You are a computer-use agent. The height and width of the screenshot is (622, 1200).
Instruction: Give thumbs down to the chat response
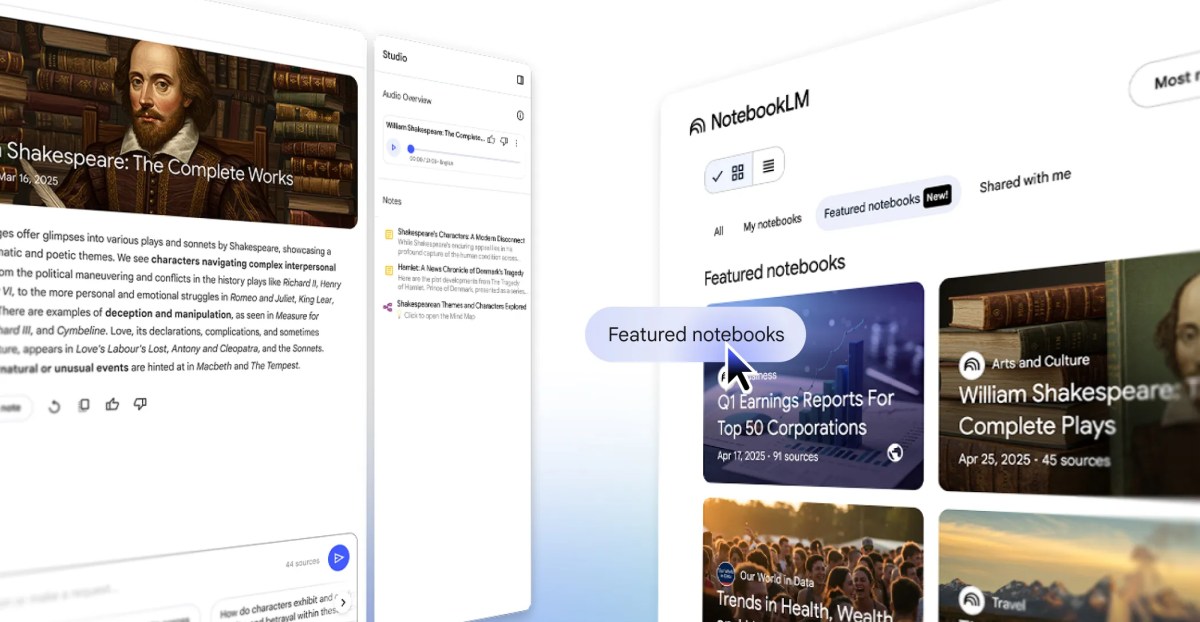click(140, 403)
